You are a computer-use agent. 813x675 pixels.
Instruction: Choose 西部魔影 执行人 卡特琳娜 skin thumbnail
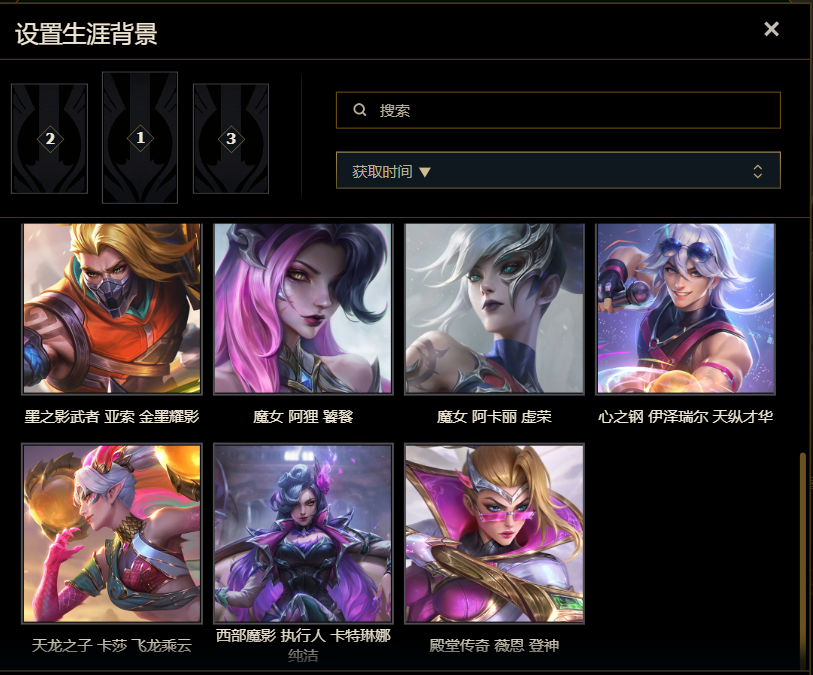click(x=303, y=533)
